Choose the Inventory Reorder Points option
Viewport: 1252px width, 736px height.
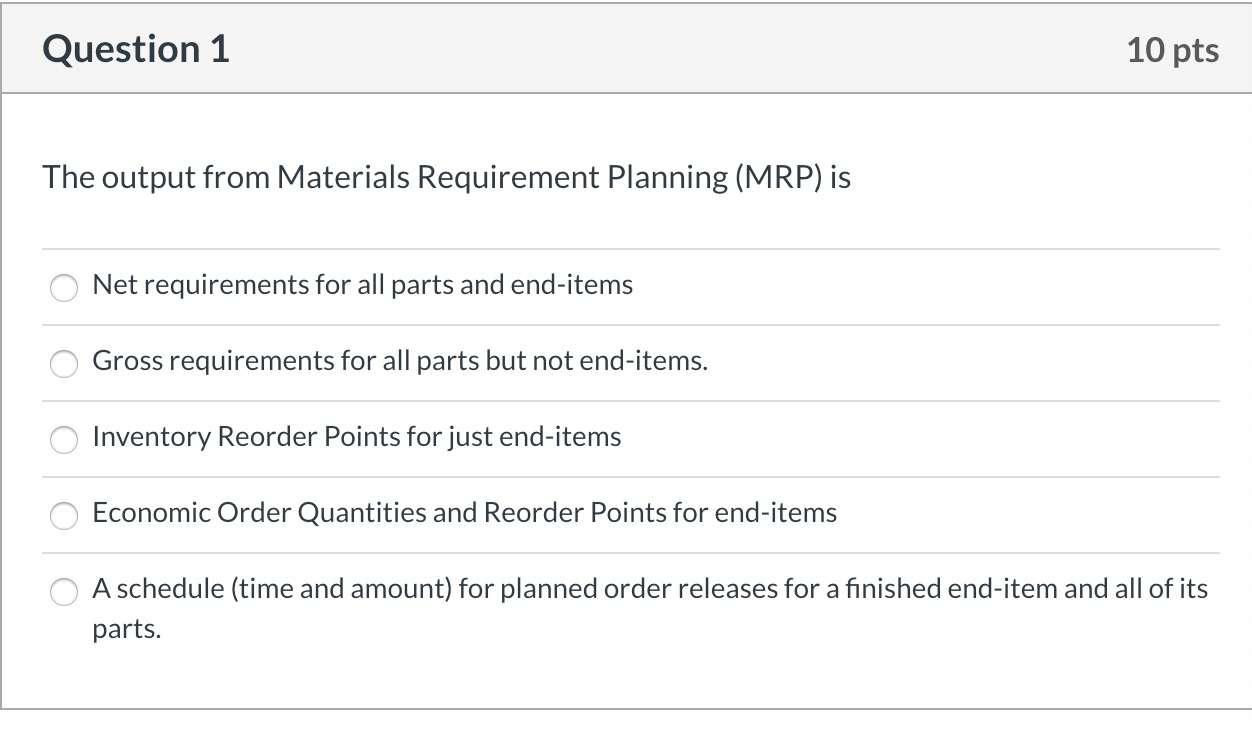64,440
